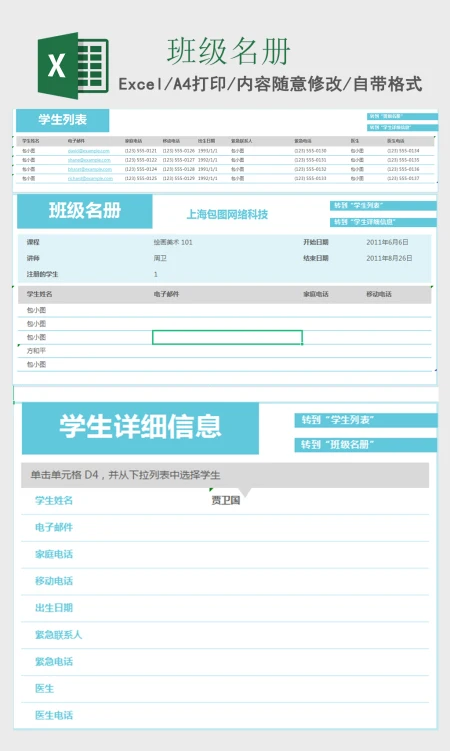Click 转到 "学生详细信息" in the 班级名册 sheet
Viewport: 450px width, 751px height.
click(383, 222)
